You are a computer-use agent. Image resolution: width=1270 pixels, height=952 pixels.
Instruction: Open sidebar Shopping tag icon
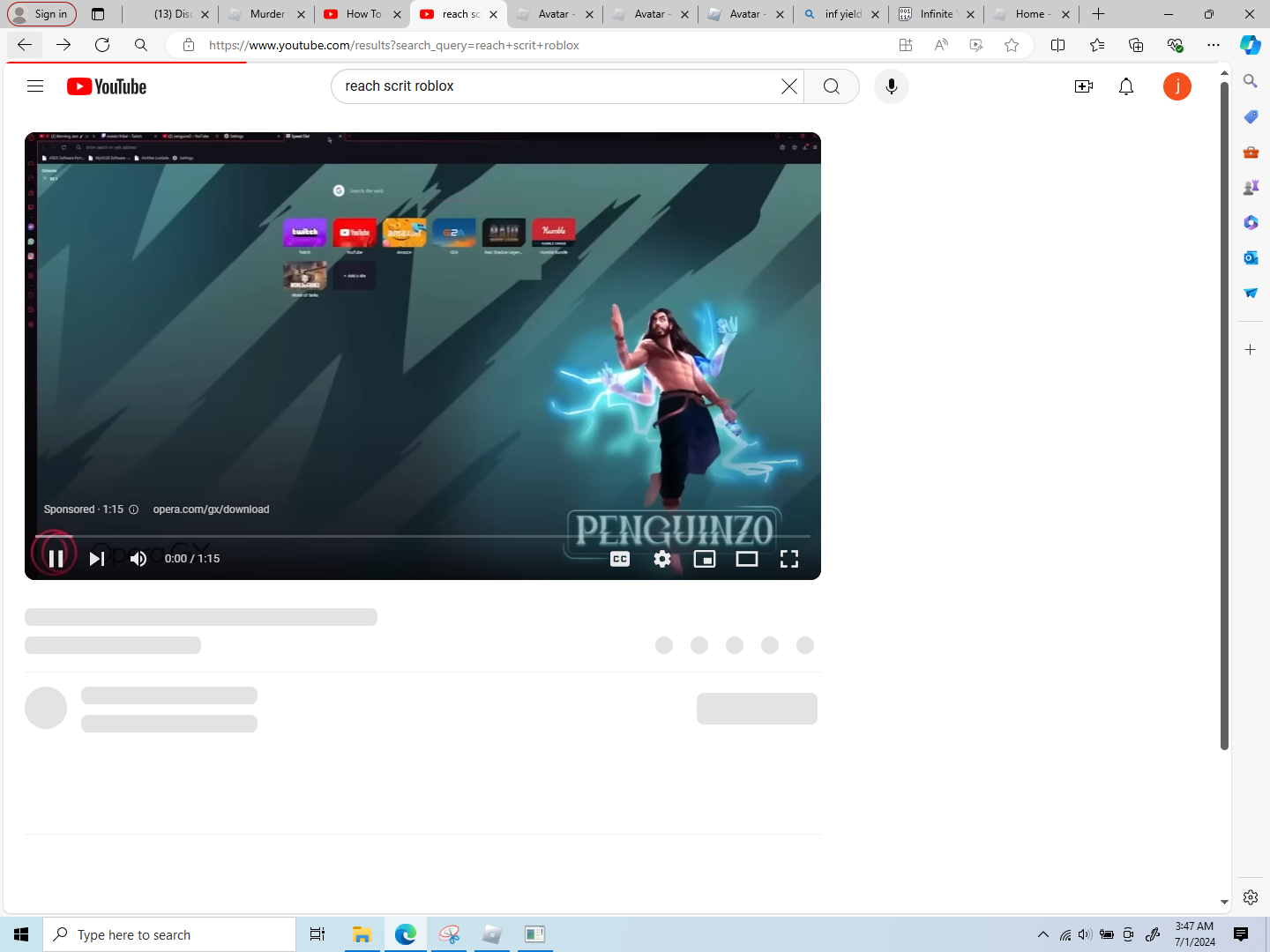[1251, 116]
